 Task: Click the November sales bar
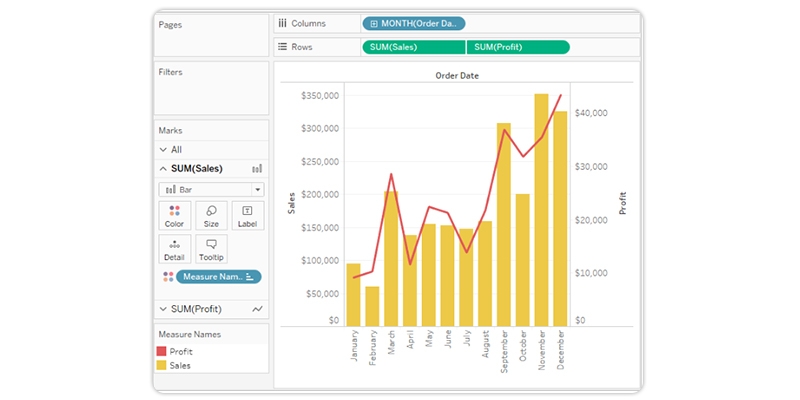coord(541,210)
